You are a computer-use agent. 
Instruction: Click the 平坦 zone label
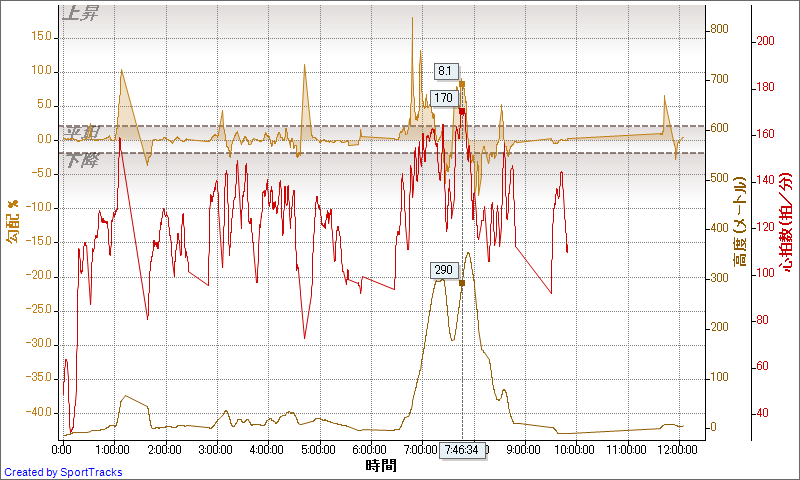(80, 132)
